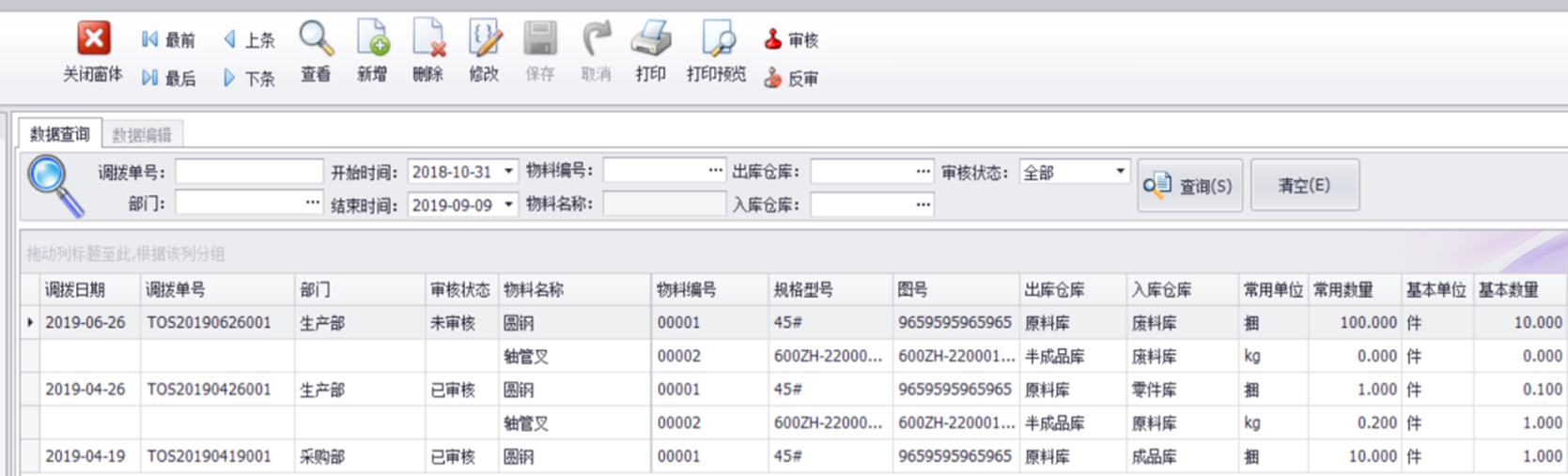
Task: Click the 清空(E) clear button
Action: 1304,186
